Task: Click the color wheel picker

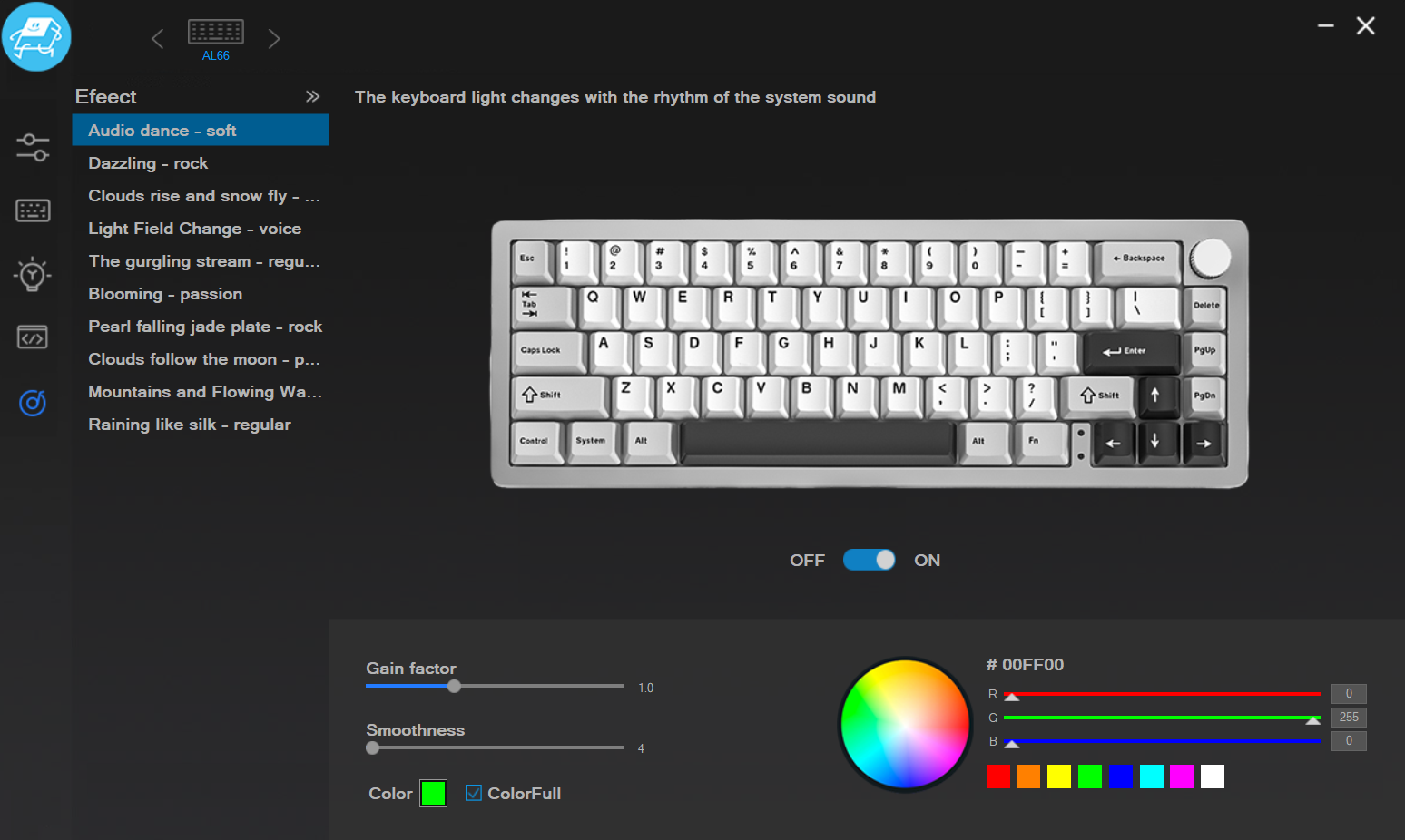Action: (905, 724)
